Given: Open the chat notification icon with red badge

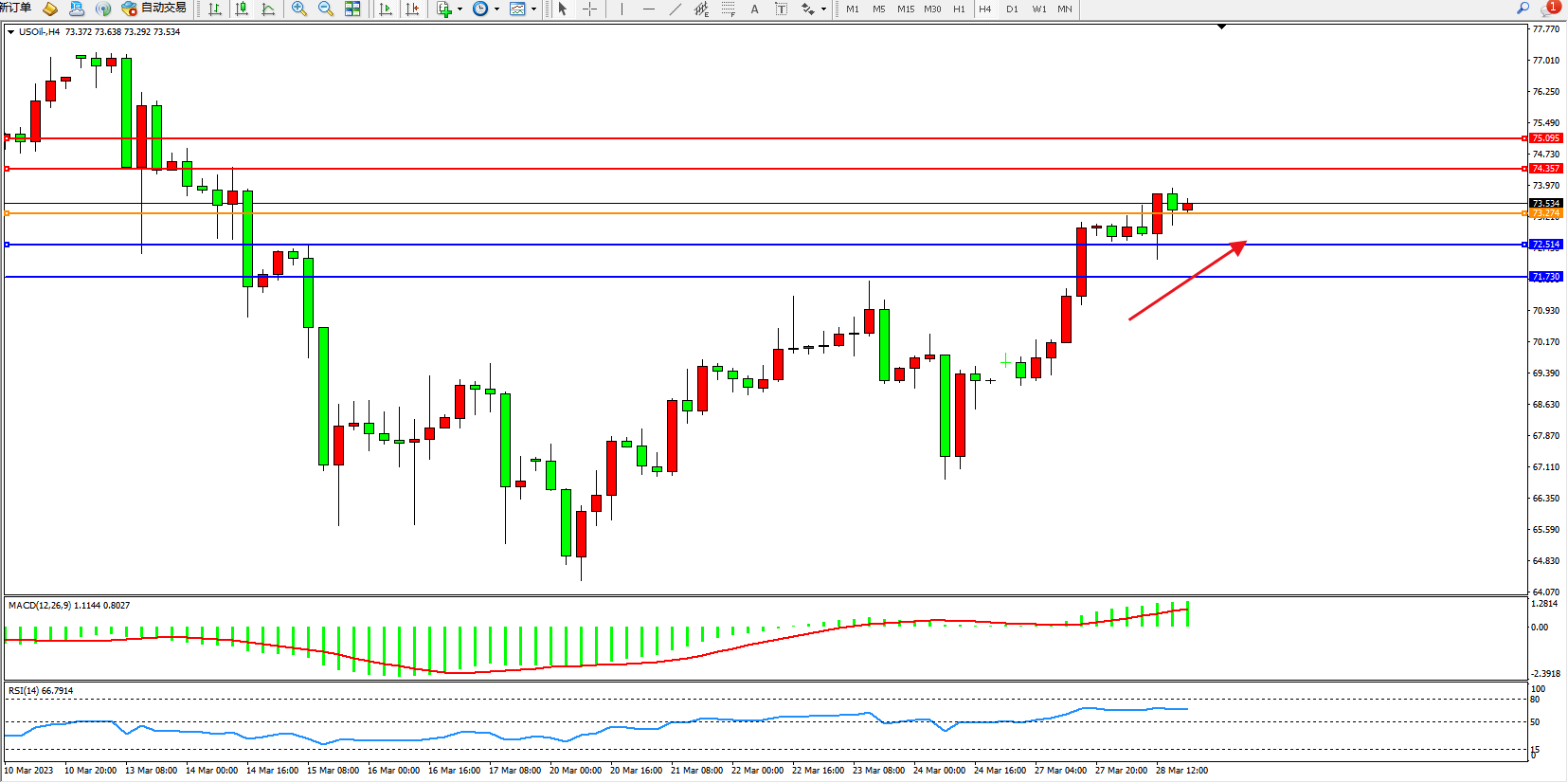Looking at the screenshot, I should point(1549,8).
